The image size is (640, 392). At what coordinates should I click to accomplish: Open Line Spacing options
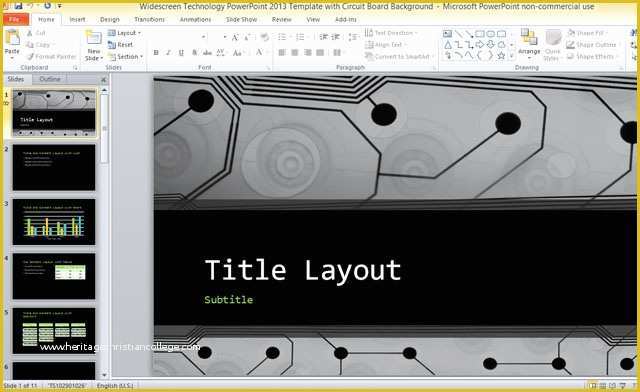(353, 37)
